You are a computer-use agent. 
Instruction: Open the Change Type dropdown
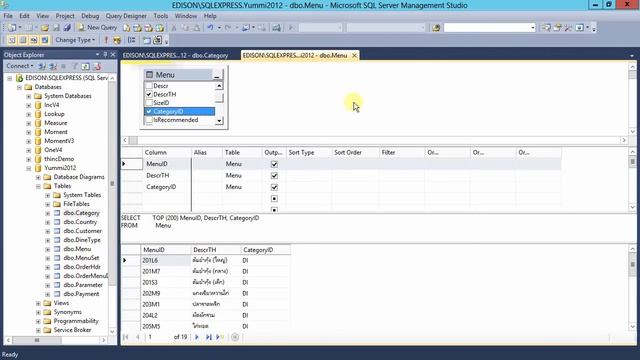click(x=75, y=40)
